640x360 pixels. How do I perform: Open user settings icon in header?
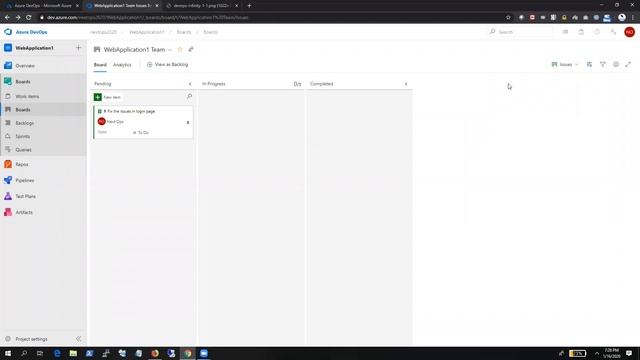tap(613, 32)
